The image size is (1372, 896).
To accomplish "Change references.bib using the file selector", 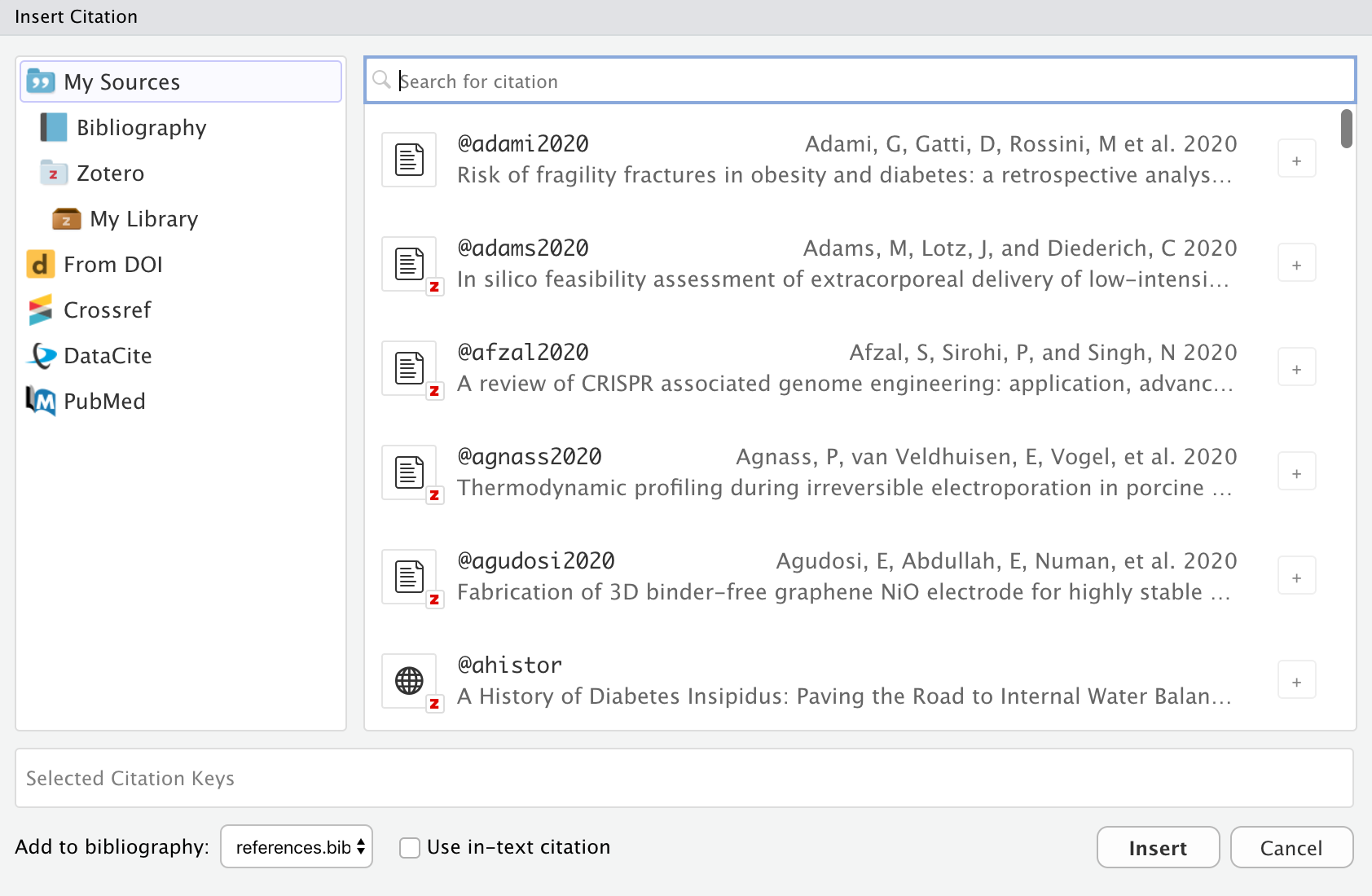I will [296, 847].
